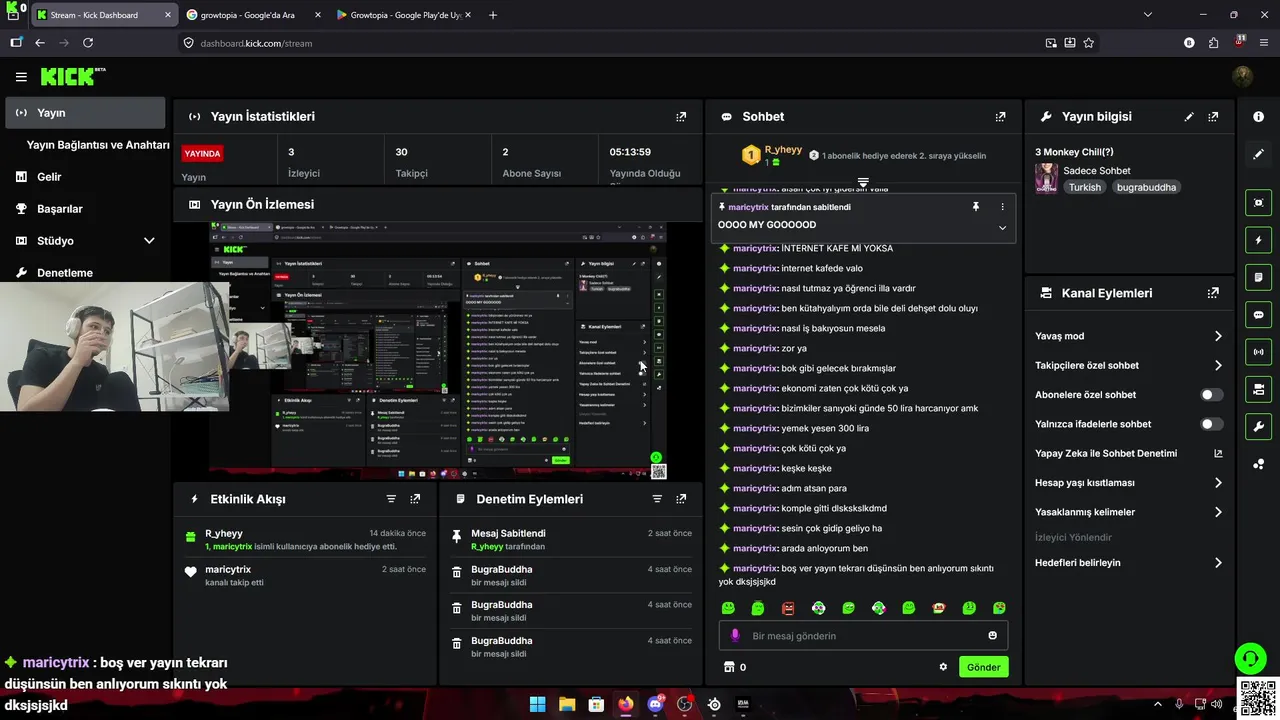Click the pencil icon in right sidebar
The height and width of the screenshot is (720, 1280).
pyautogui.click(x=1258, y=154)
